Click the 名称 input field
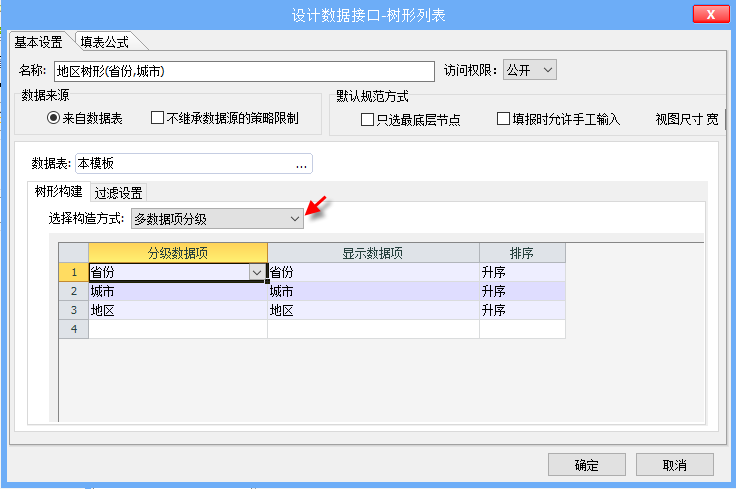The image size is (736, 489). (244, 71)
